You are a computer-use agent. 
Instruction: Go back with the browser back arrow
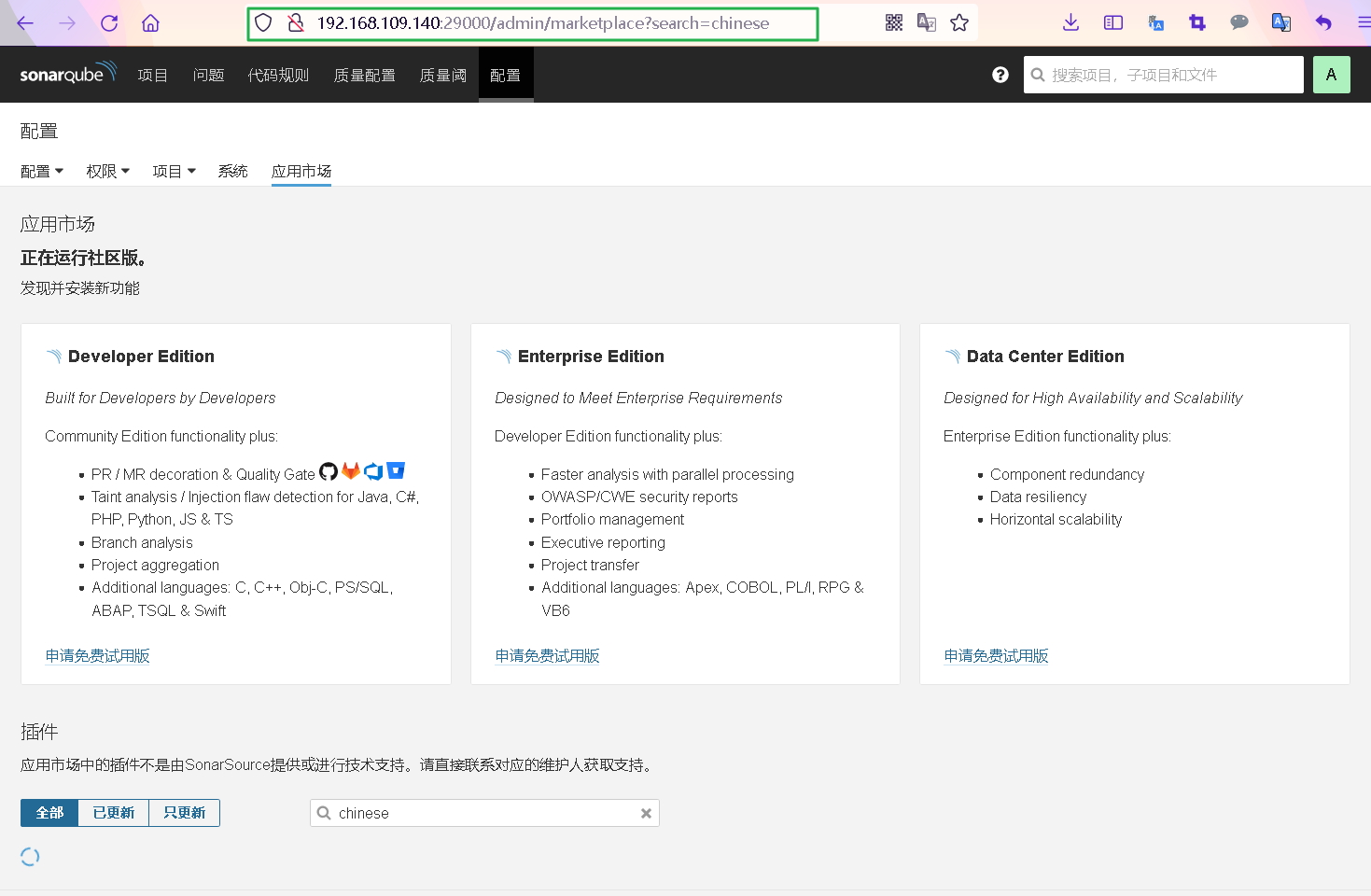click(25, 23)
